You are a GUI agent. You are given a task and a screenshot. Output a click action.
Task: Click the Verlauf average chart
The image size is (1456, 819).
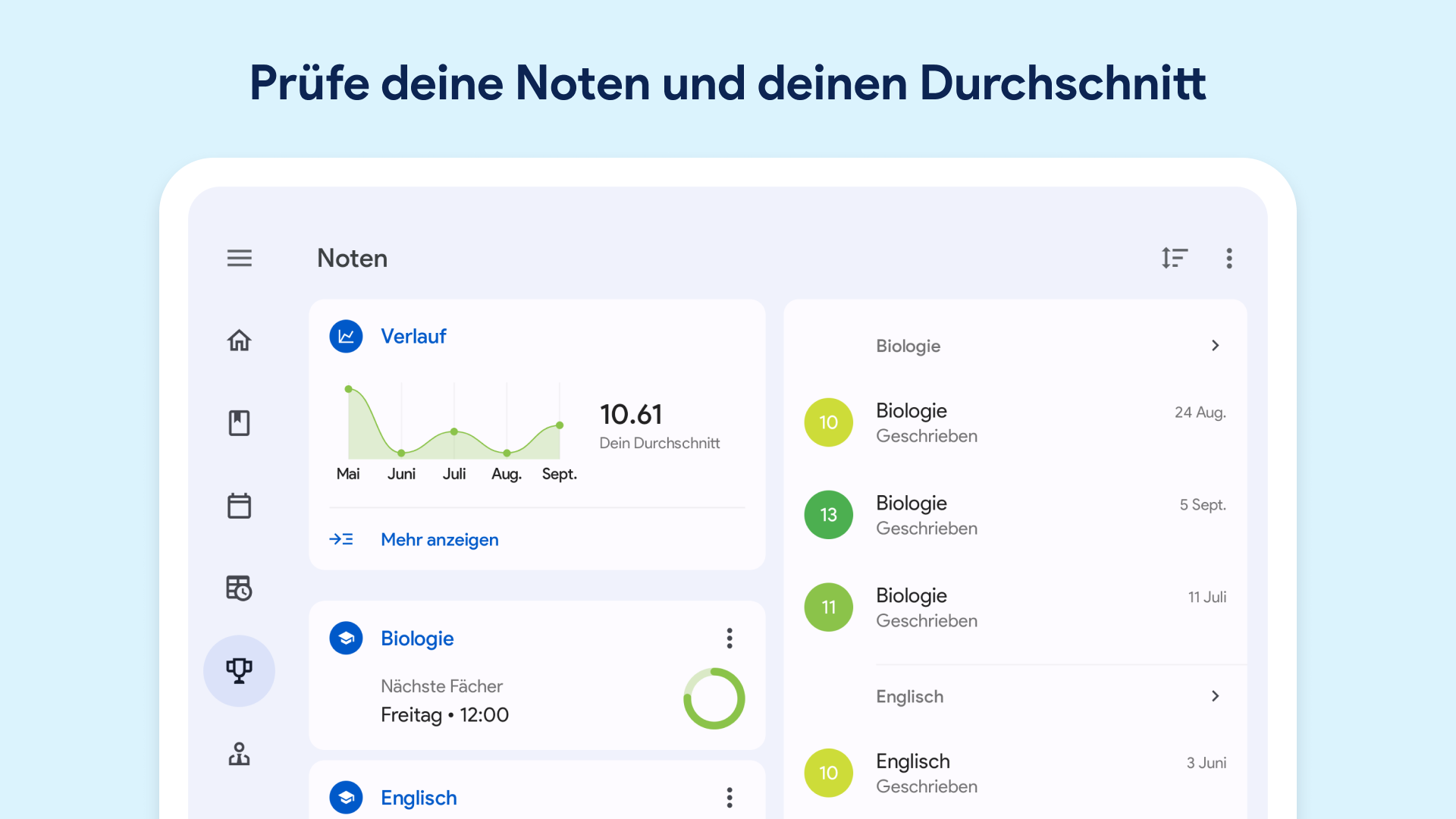(453, 425)
